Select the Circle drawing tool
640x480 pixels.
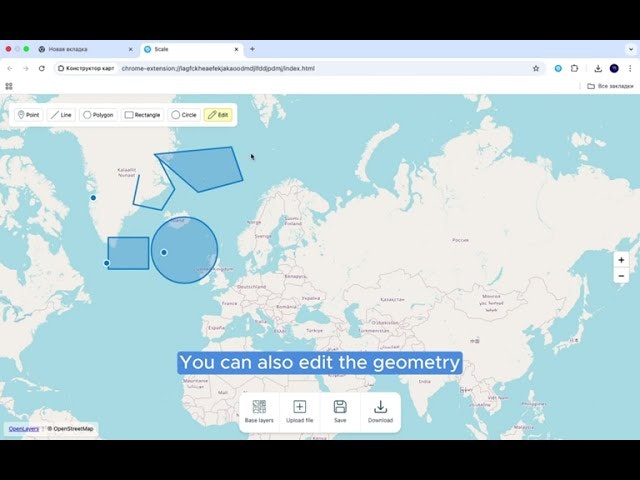click(x=184, y=115)
